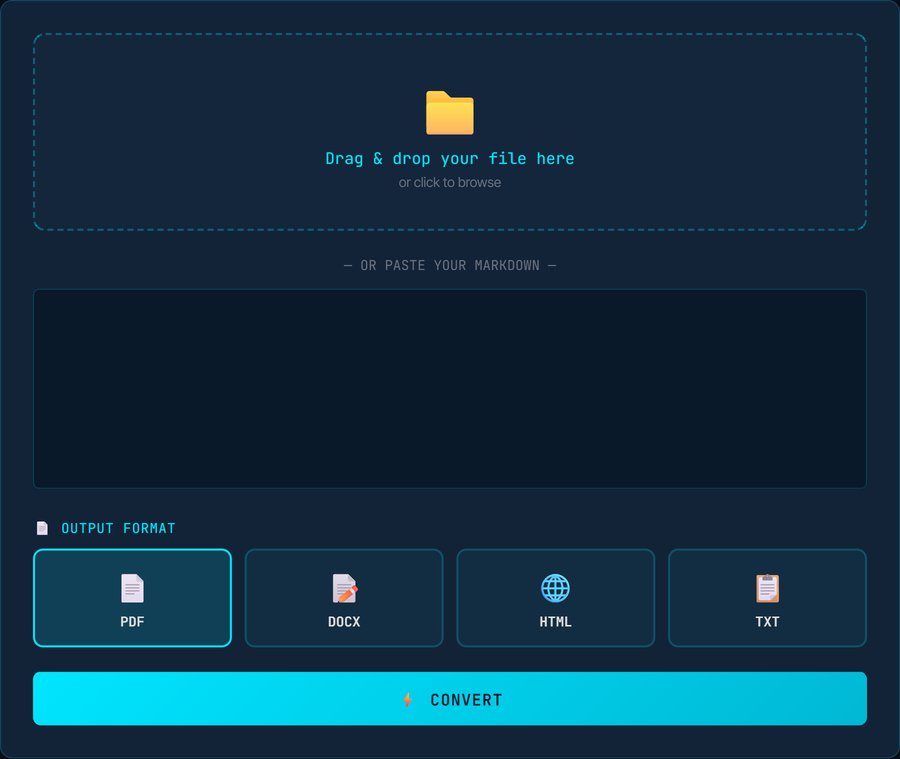Click the yellow folder upload icon
The image size is (900, 759).
[449, 113]
